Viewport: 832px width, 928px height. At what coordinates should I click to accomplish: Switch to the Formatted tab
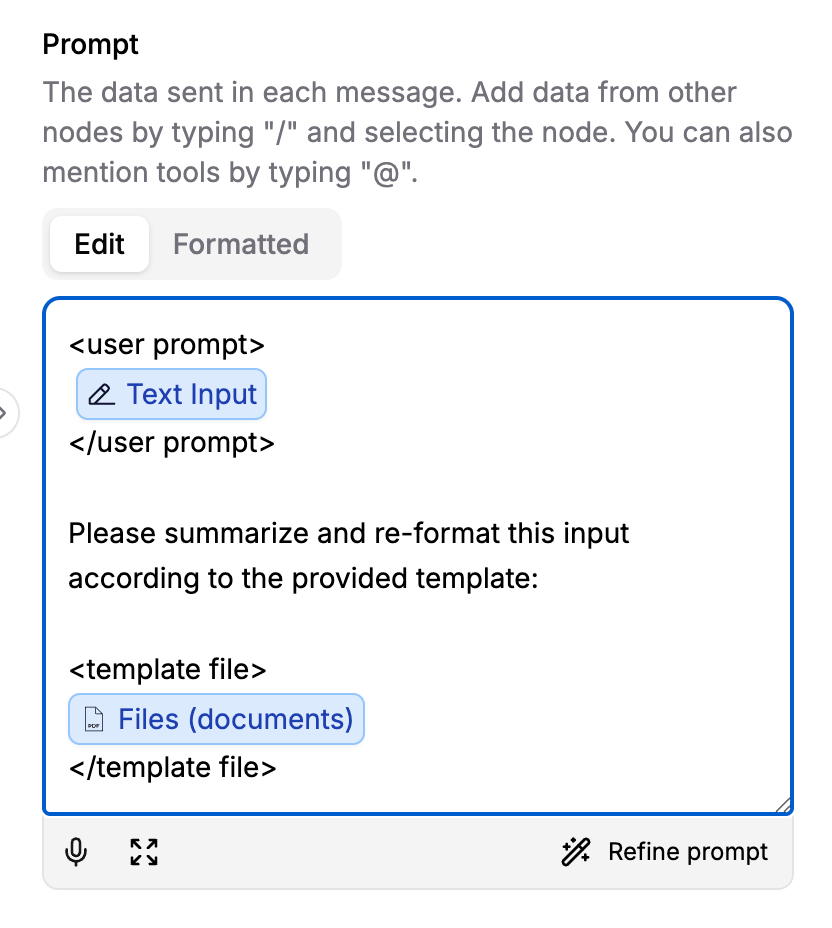[241, 244]
